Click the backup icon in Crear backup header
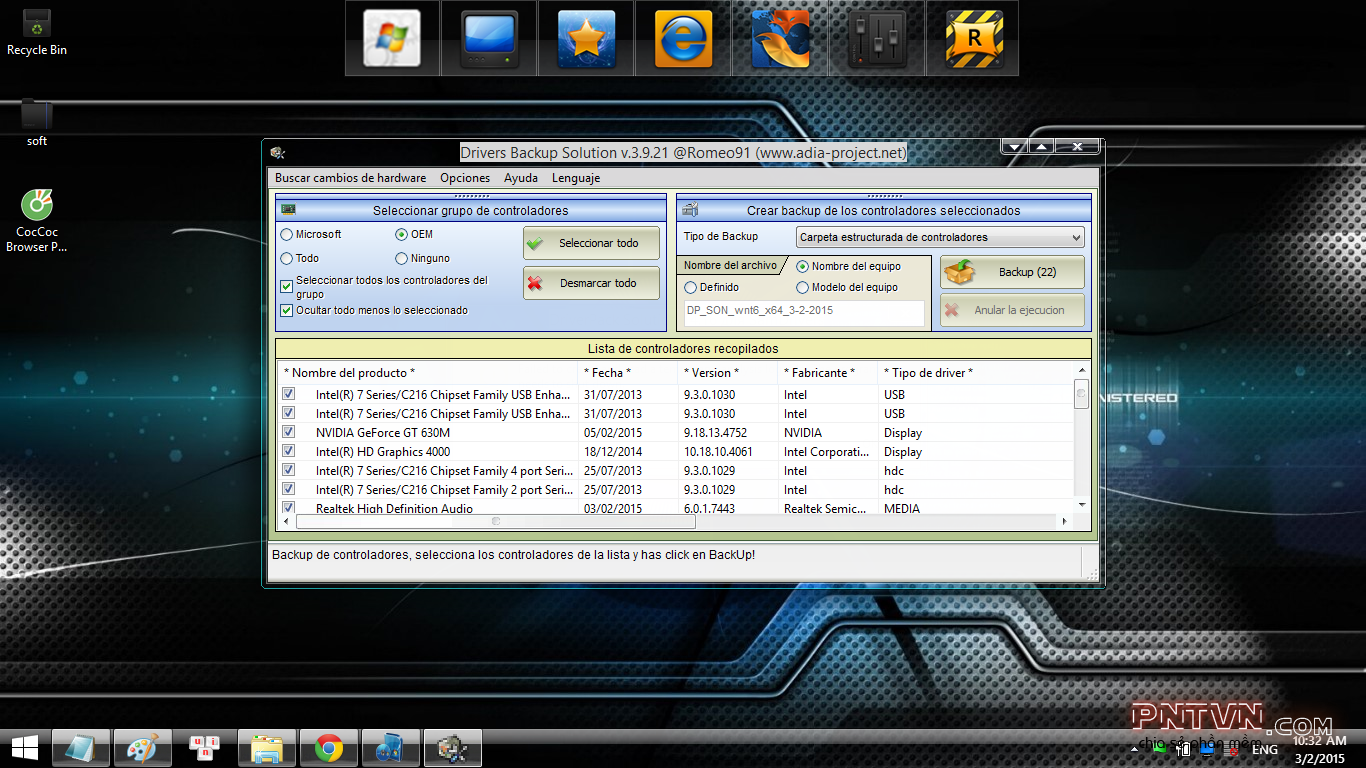The width and height of the screenshot is (1366, 768). click(690, 210)
